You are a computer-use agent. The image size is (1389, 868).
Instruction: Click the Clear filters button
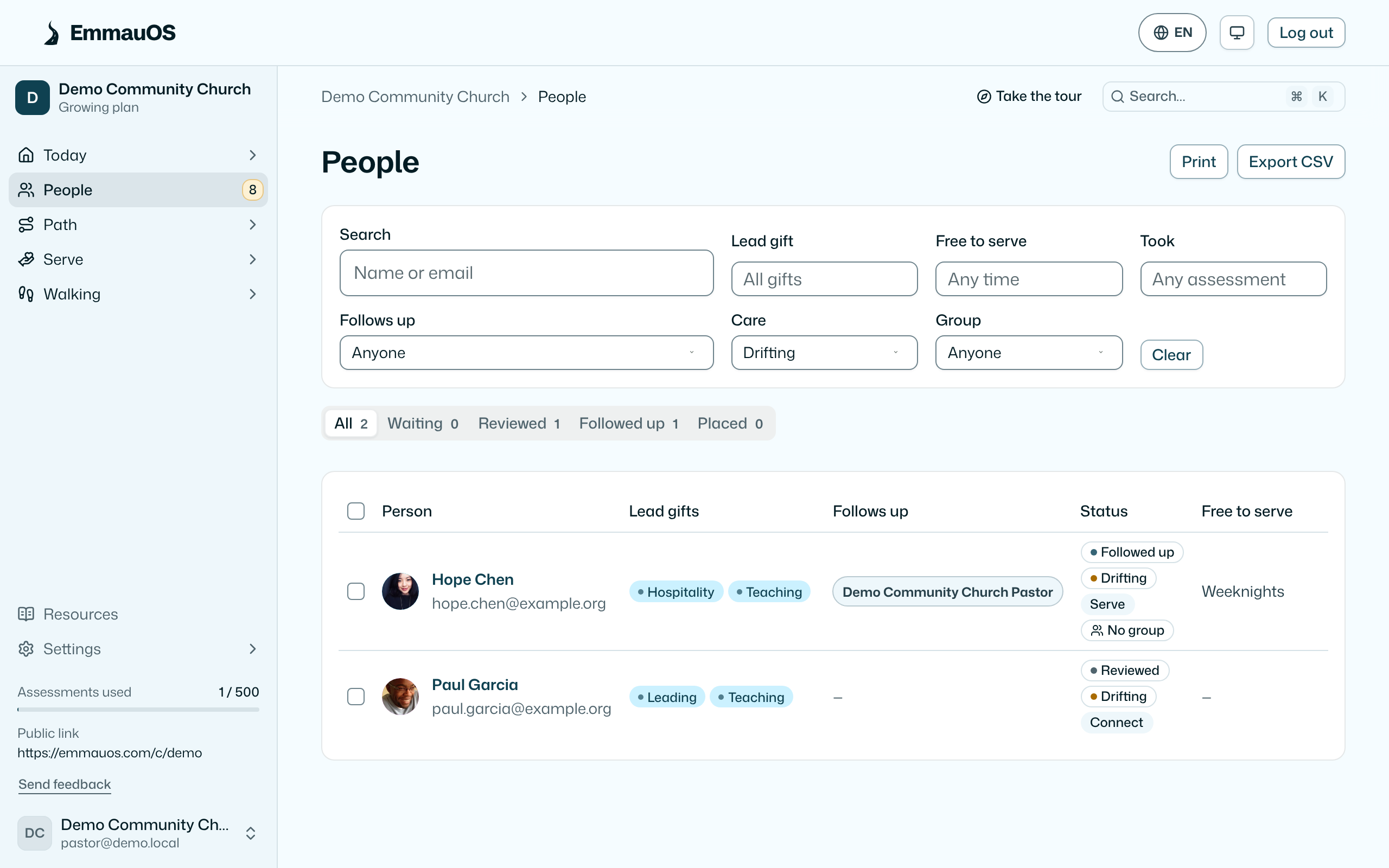click(x=1171, y=355)
